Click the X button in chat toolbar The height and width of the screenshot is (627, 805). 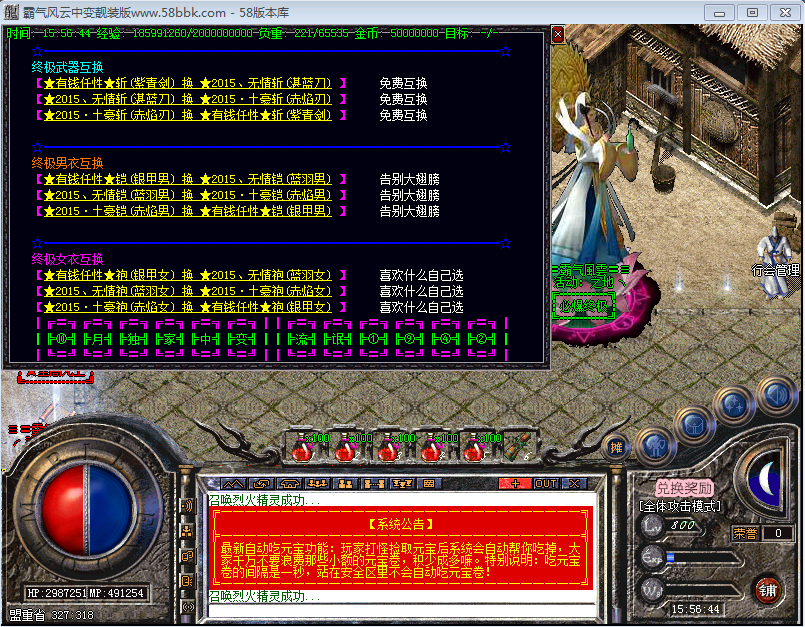click(x=574, y=483)
